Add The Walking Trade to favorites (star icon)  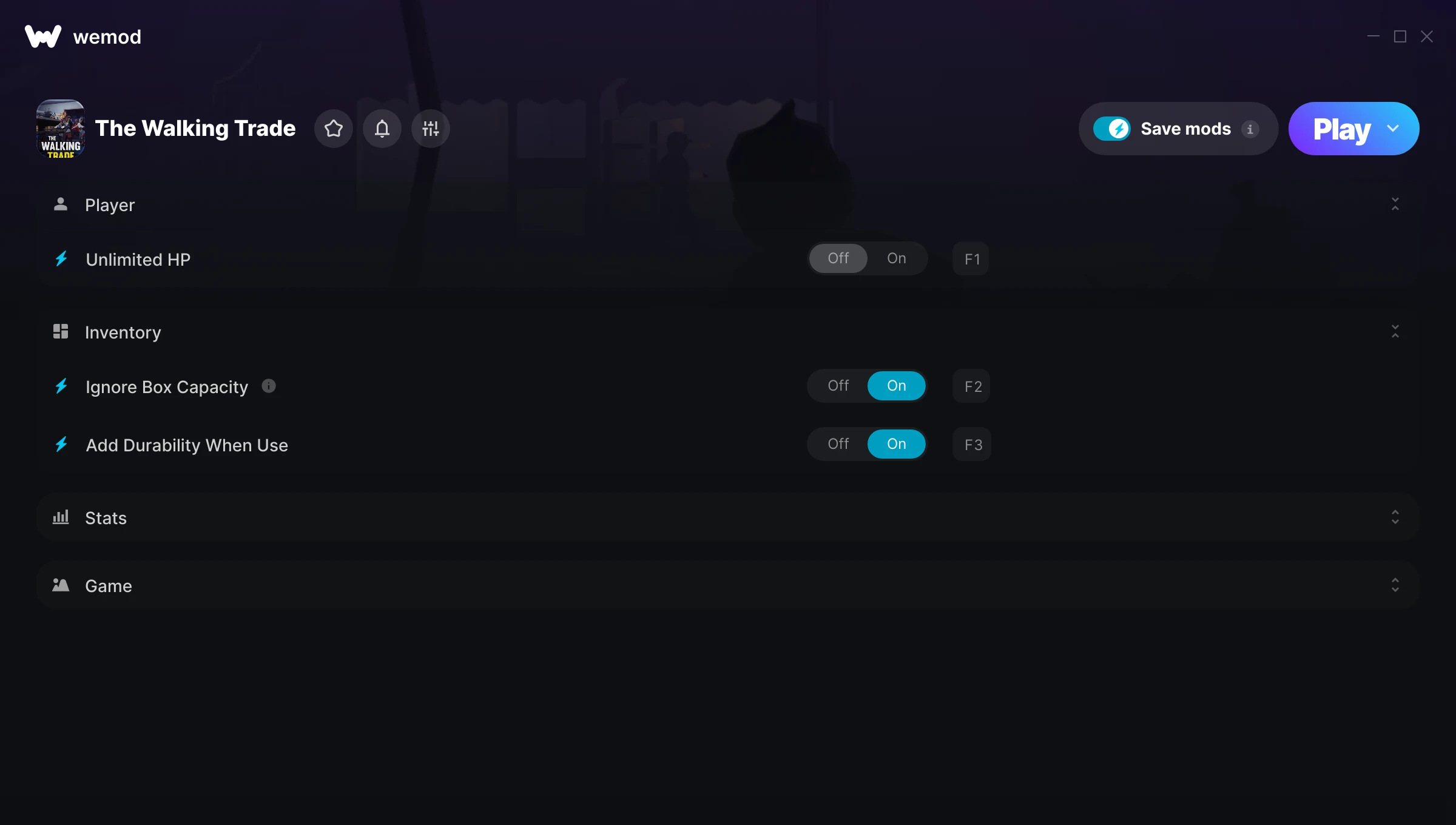tap(333, 129)
